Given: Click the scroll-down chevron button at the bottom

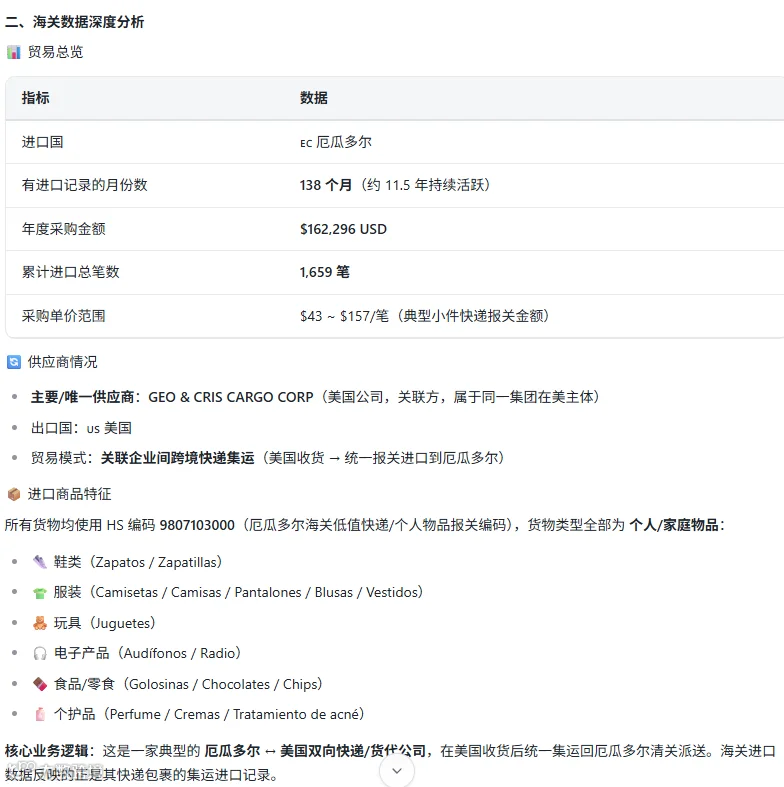Looking at the screenshot, I should pyautogui.click(x=397, y=770).
